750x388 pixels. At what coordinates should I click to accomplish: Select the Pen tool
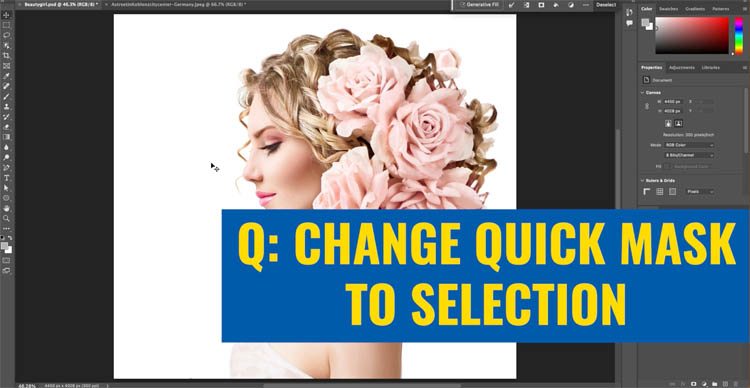7,167
